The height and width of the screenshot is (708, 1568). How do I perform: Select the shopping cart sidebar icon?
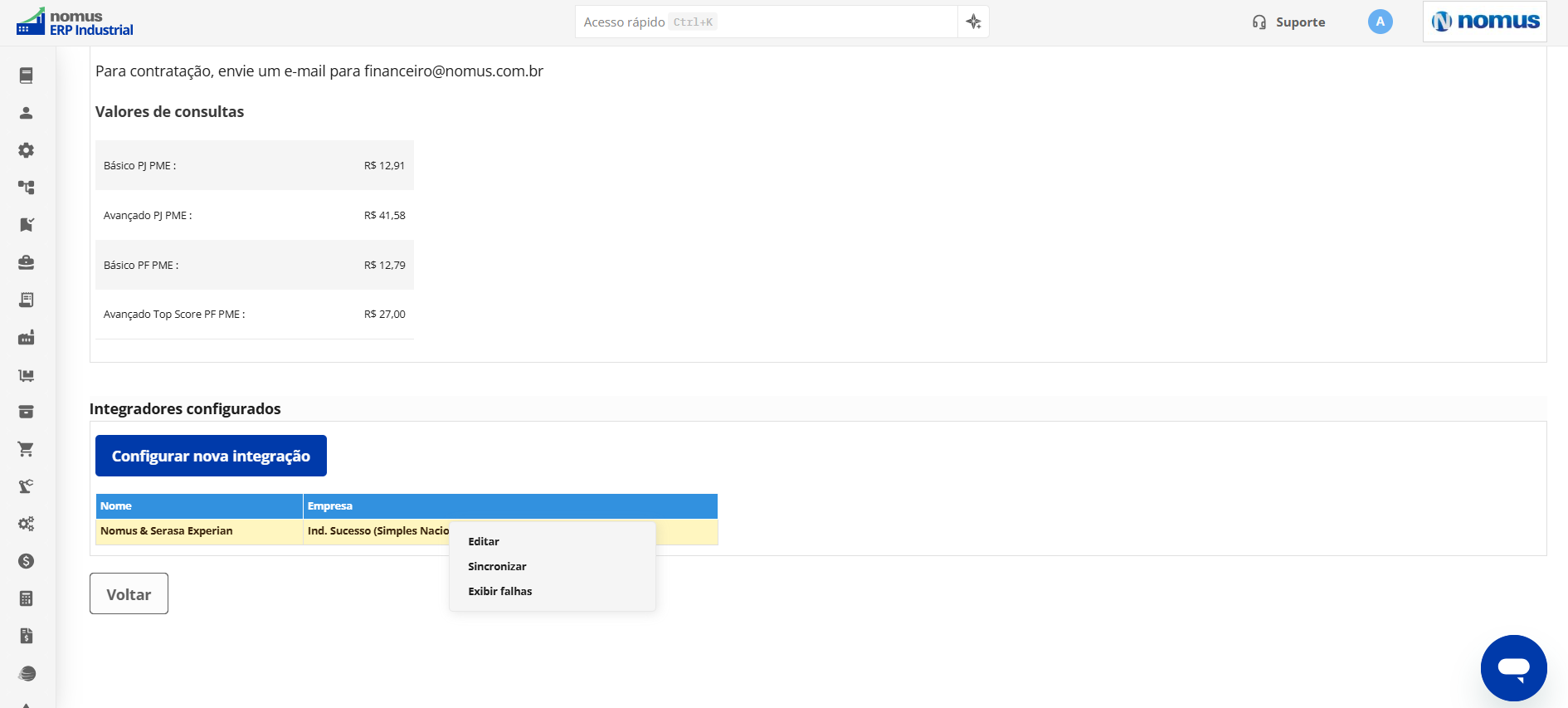coord(27,449)
